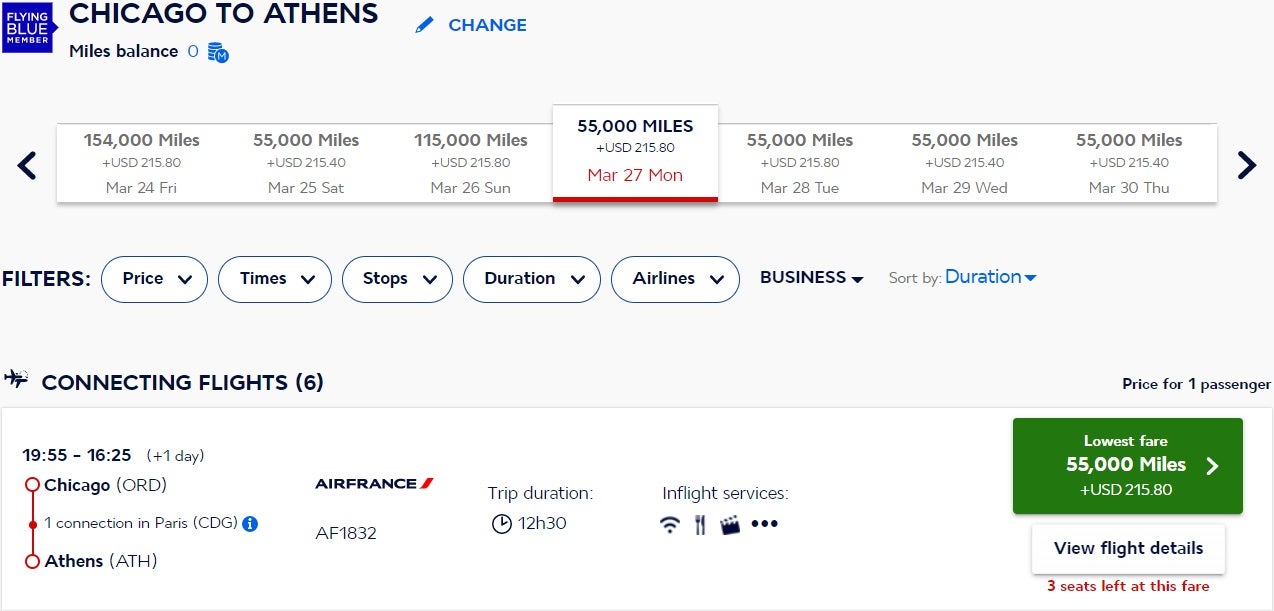Select the 55,000 Miles lowest fare
Image resolution: width=1274 pixels, height=611 pixels.
point(1127,466)
